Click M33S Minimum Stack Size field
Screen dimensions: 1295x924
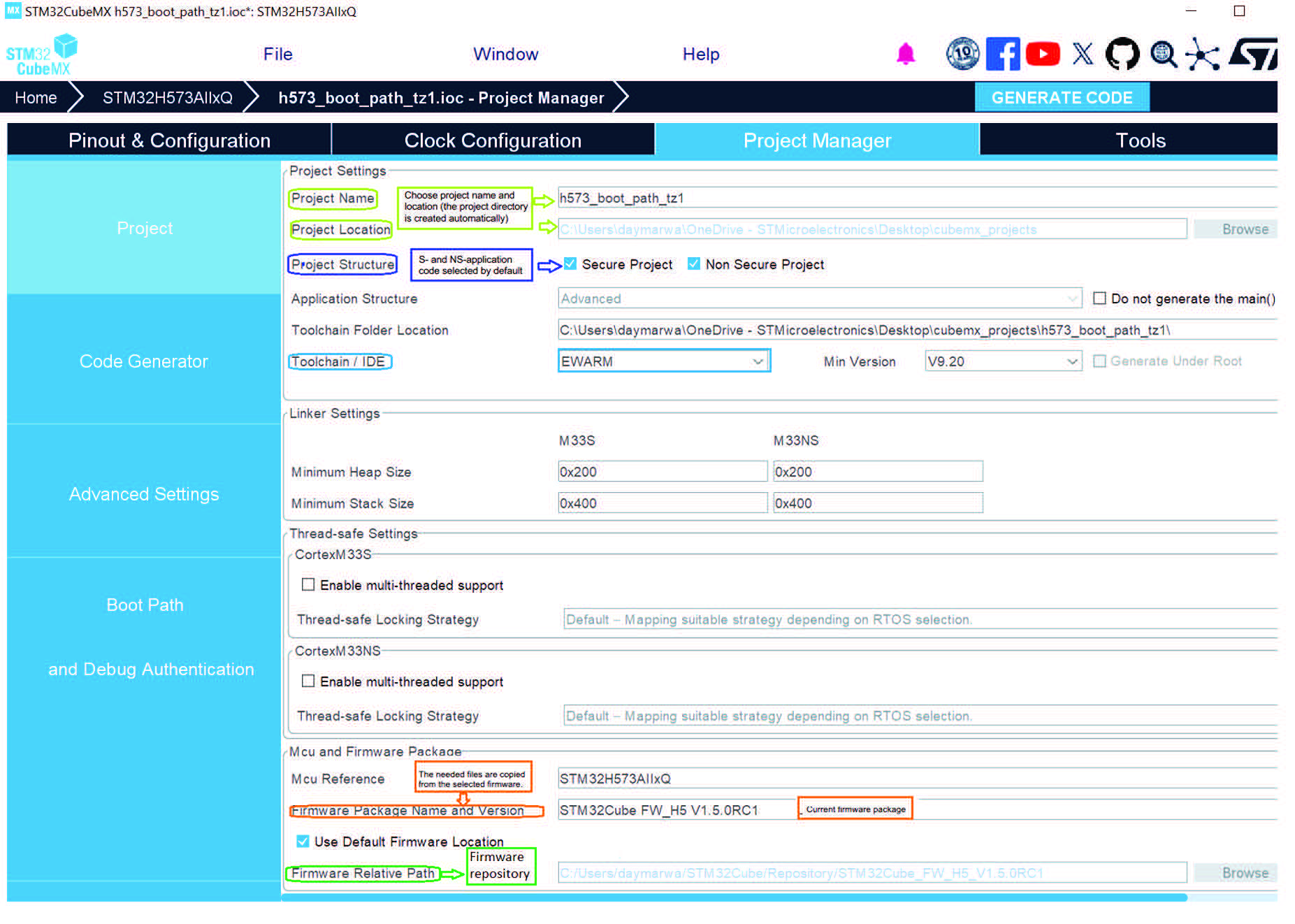tap(663, 503)
